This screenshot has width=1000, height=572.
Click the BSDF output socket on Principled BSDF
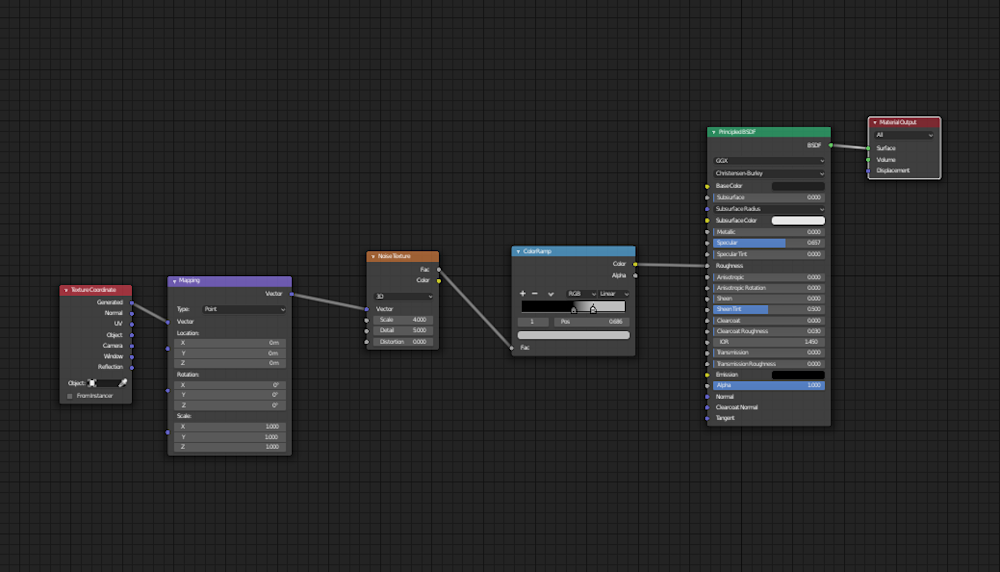click(830, 145)
